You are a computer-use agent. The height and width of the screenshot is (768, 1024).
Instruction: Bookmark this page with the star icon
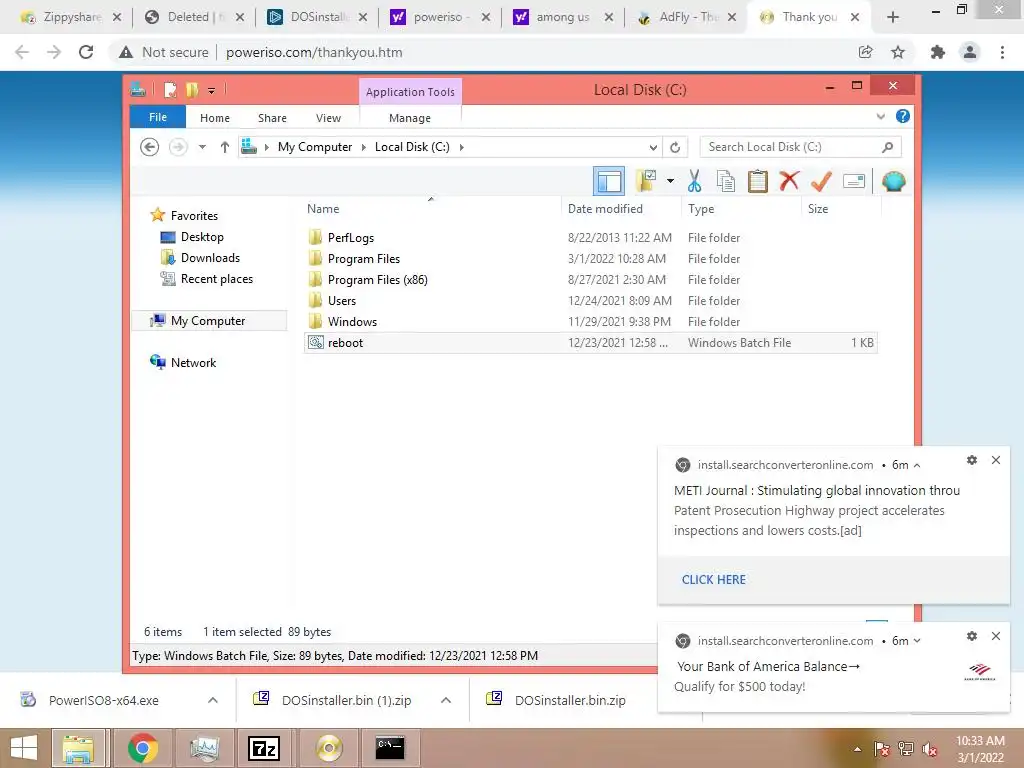898,52
